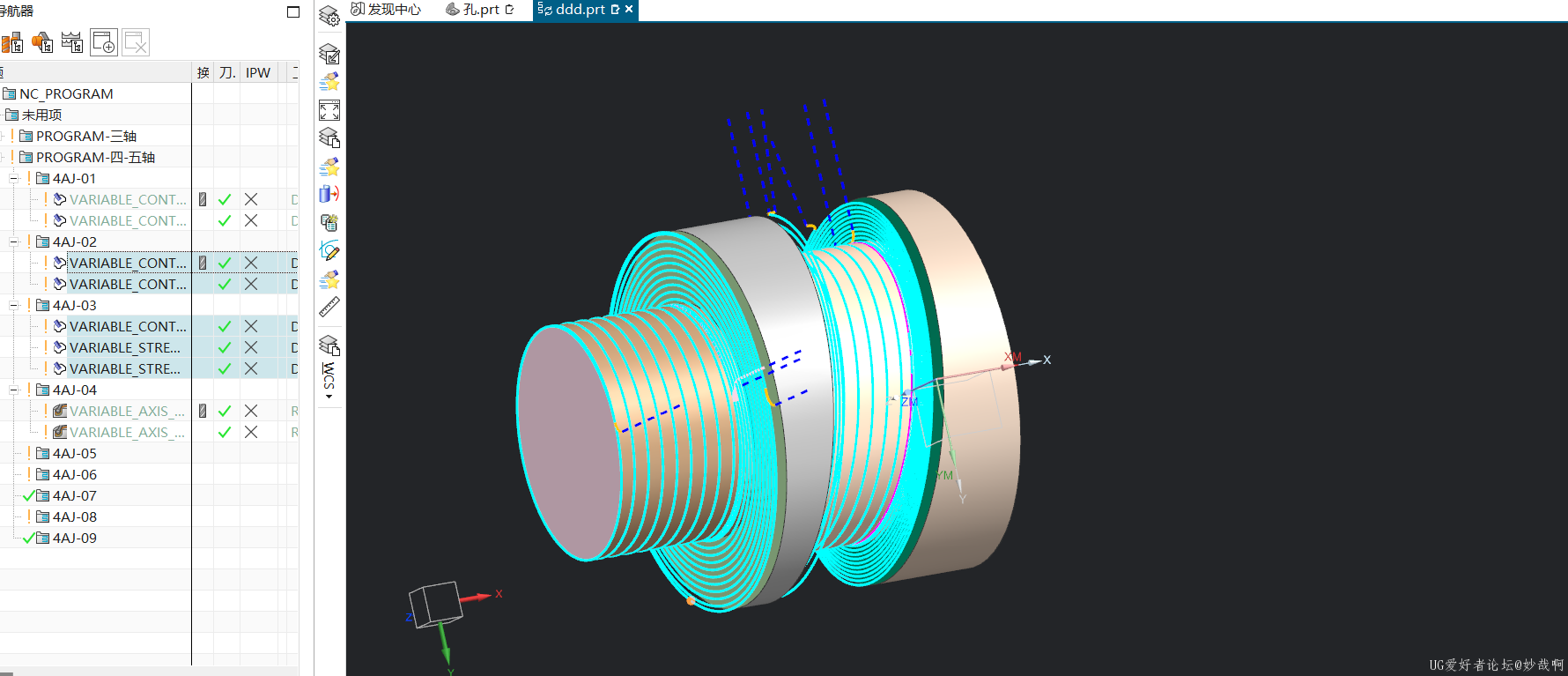Click the layers edit pencil icon
The width and height of the screenshot is (1568, 676).
pyautogui.click(x=329, y=54)
